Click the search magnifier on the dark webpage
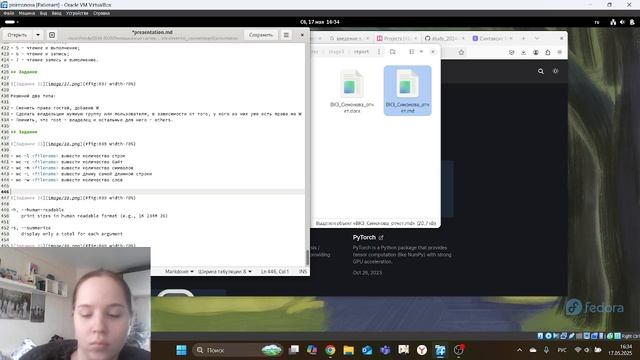The height and width of the screenshot is (360, 640). point(541,71)
